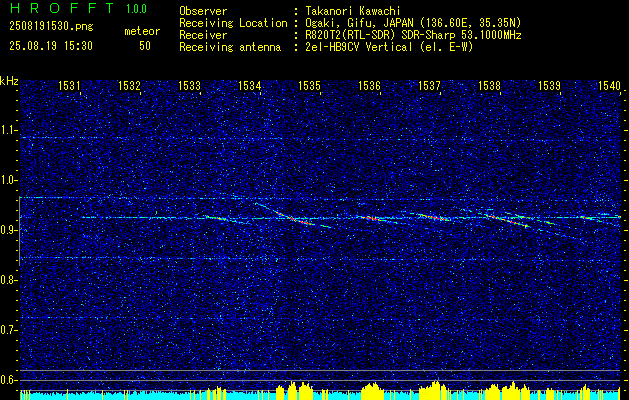Click the 2el-HB9CV Vertical antenna text

tap(389, 47)
